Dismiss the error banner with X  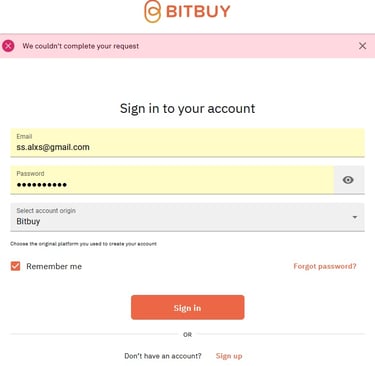coord(362,46)
